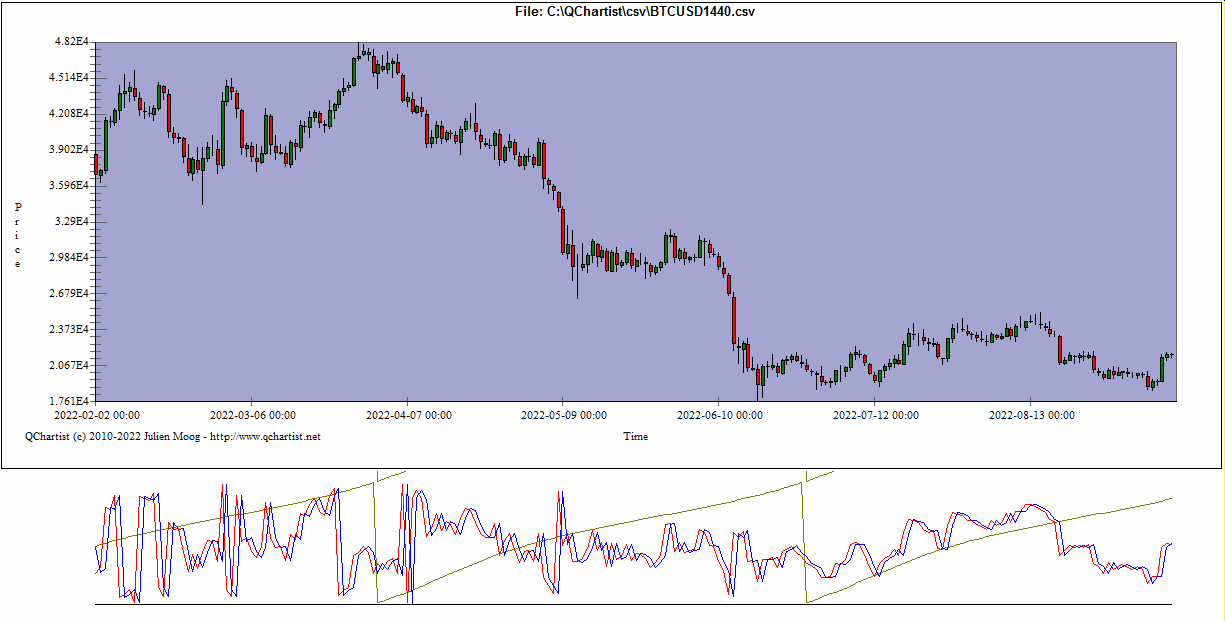Viewport: 1225px width, 621px height.
Task: Click the 3.29E4 price axis label
Action: [x=73, y=222]
